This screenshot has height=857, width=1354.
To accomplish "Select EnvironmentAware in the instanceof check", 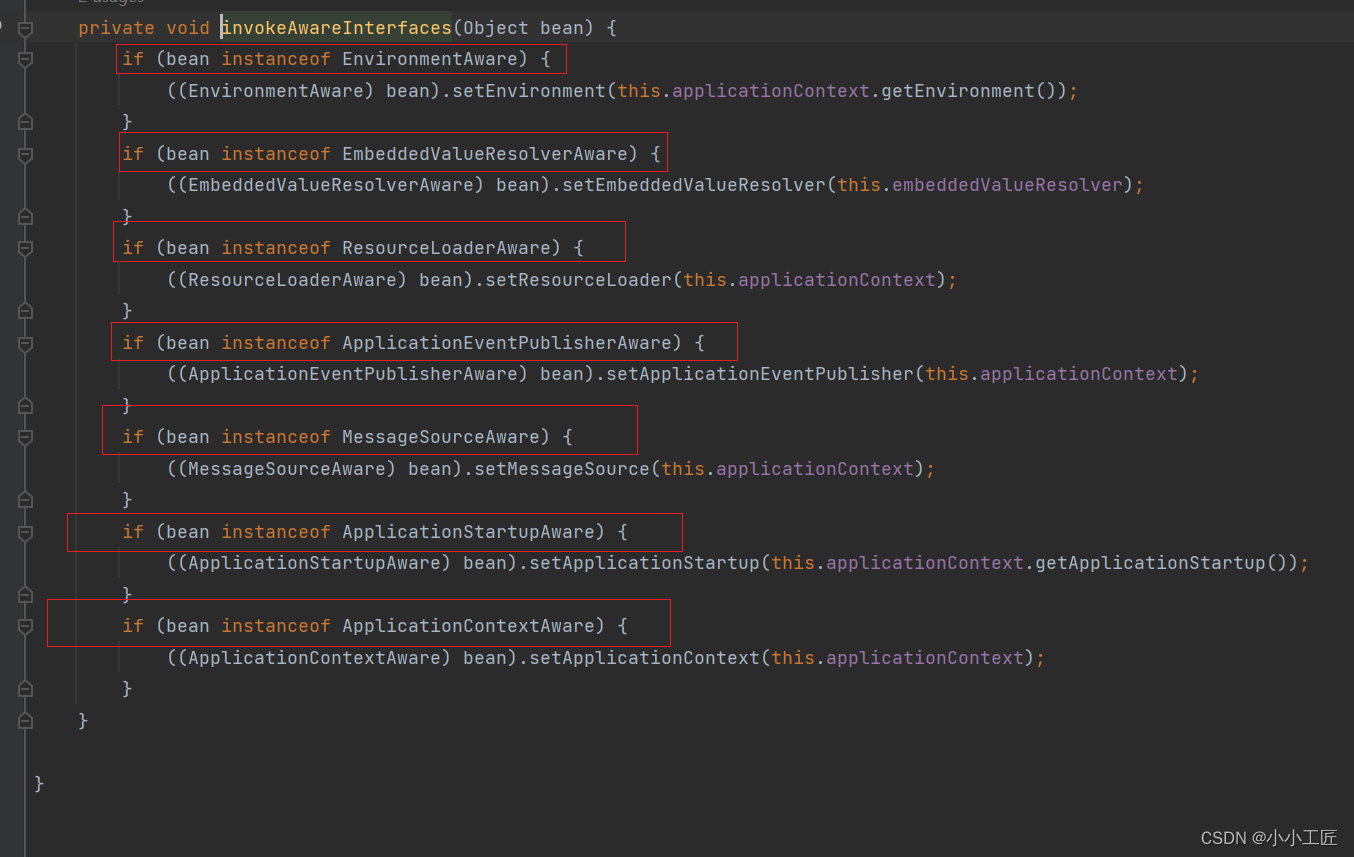I will 430,59.
